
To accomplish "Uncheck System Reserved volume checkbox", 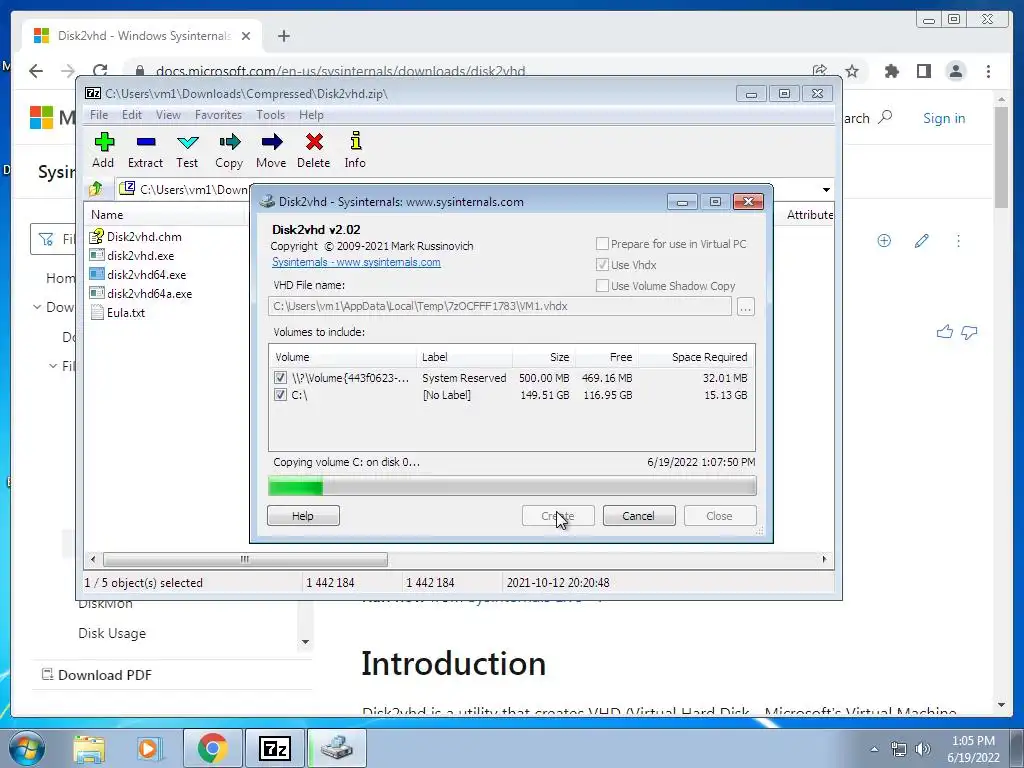I will pos(280,377).
